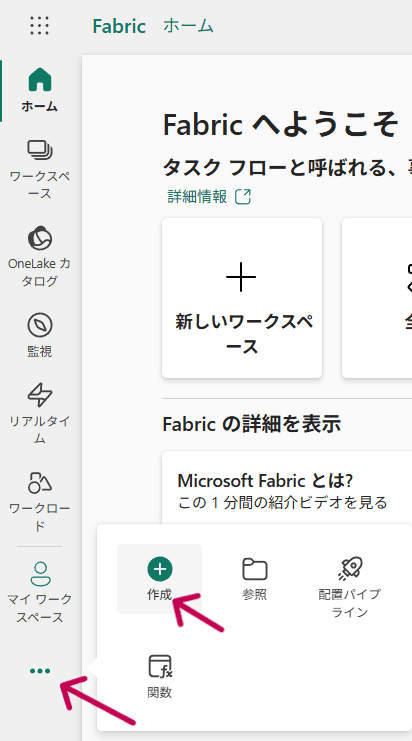Click the 新しいワークスペース card
This screenshot has height=741, width=412.
(x=242, y=298)
